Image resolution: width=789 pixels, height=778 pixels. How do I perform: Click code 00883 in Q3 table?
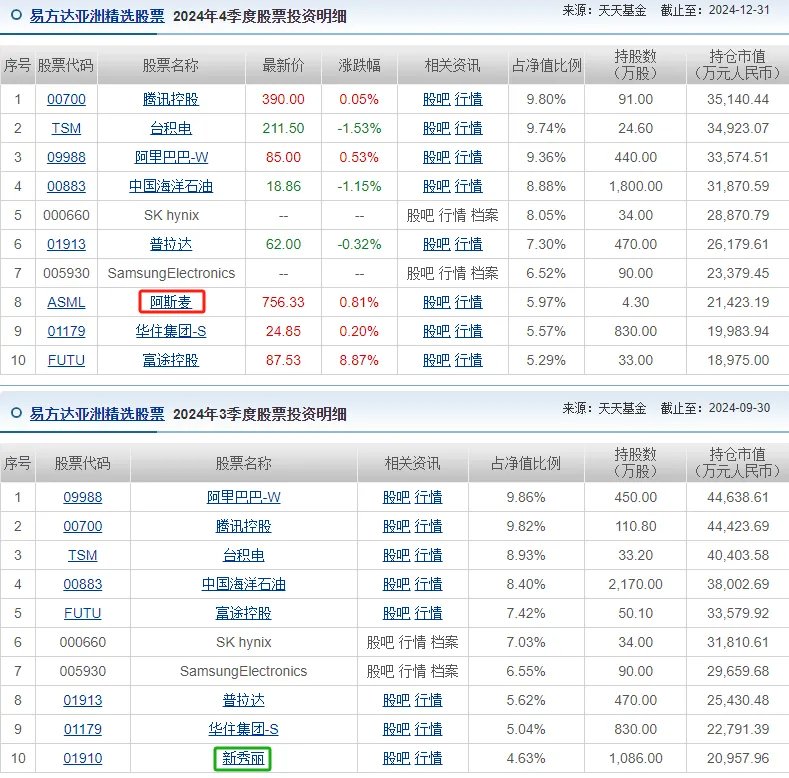[83, 584]
